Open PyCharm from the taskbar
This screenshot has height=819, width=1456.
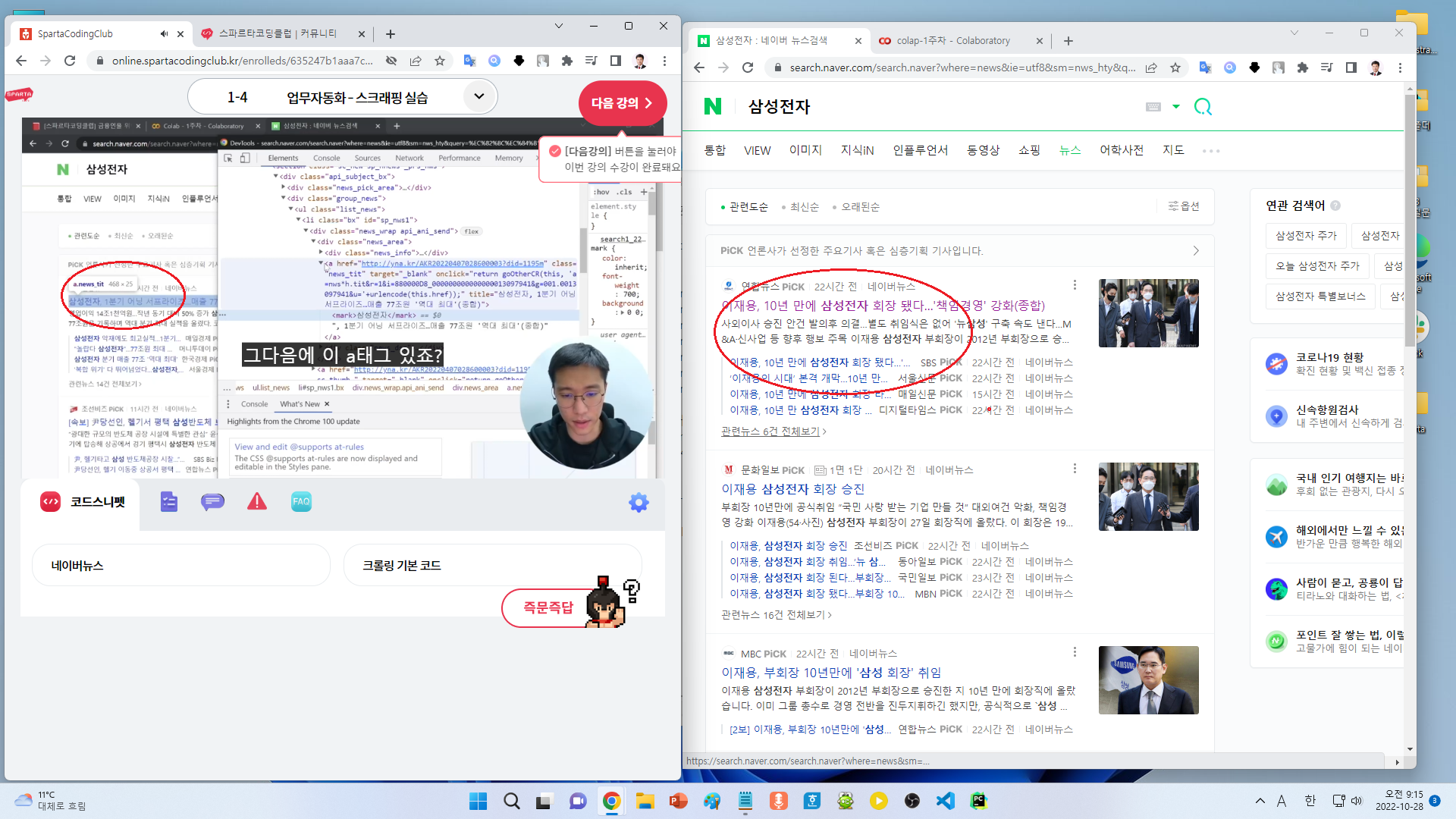pyautogui.click(x=979, y=801)
